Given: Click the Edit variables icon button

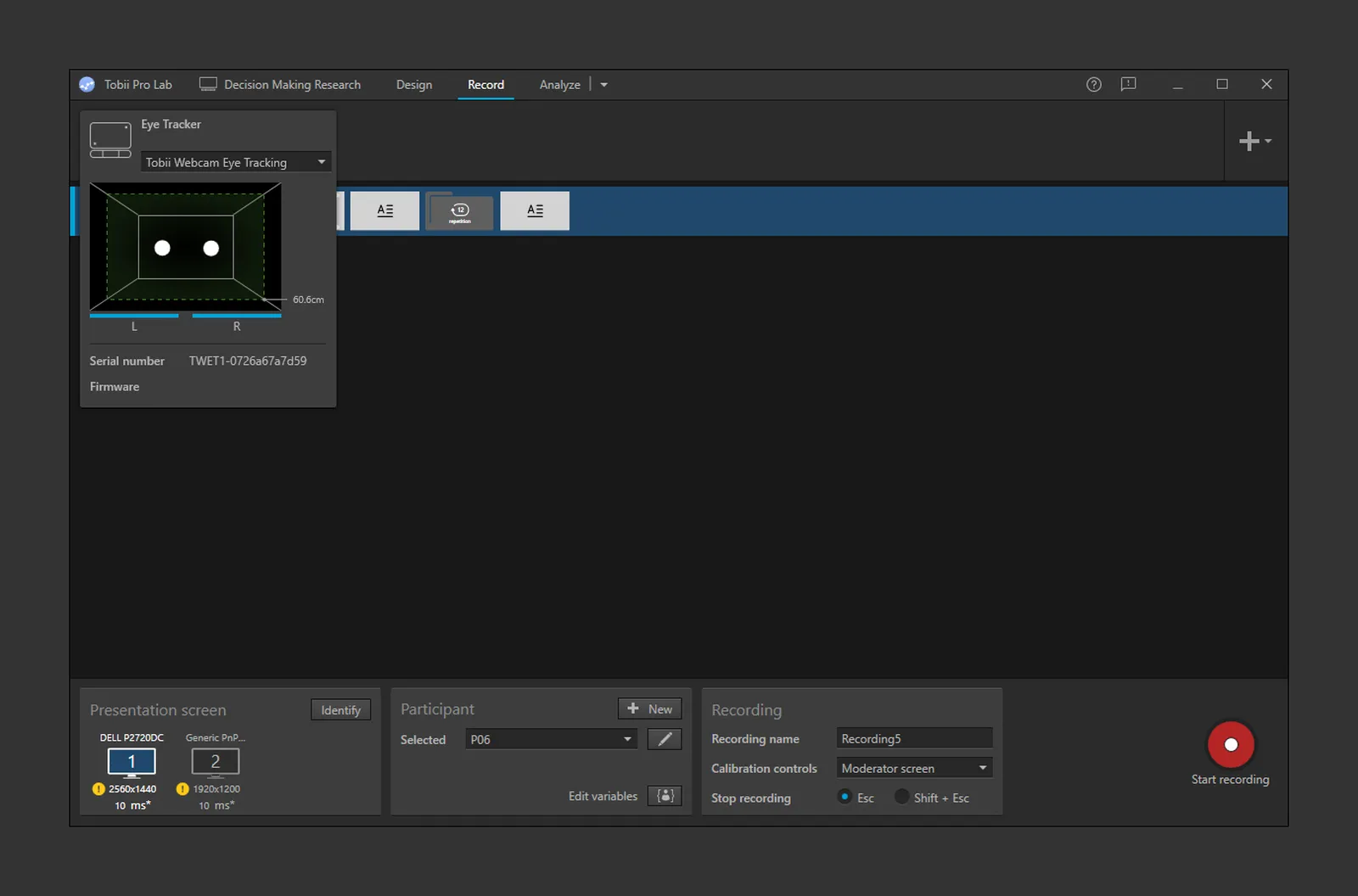Looking at the screenshot, I should (665, 796).
